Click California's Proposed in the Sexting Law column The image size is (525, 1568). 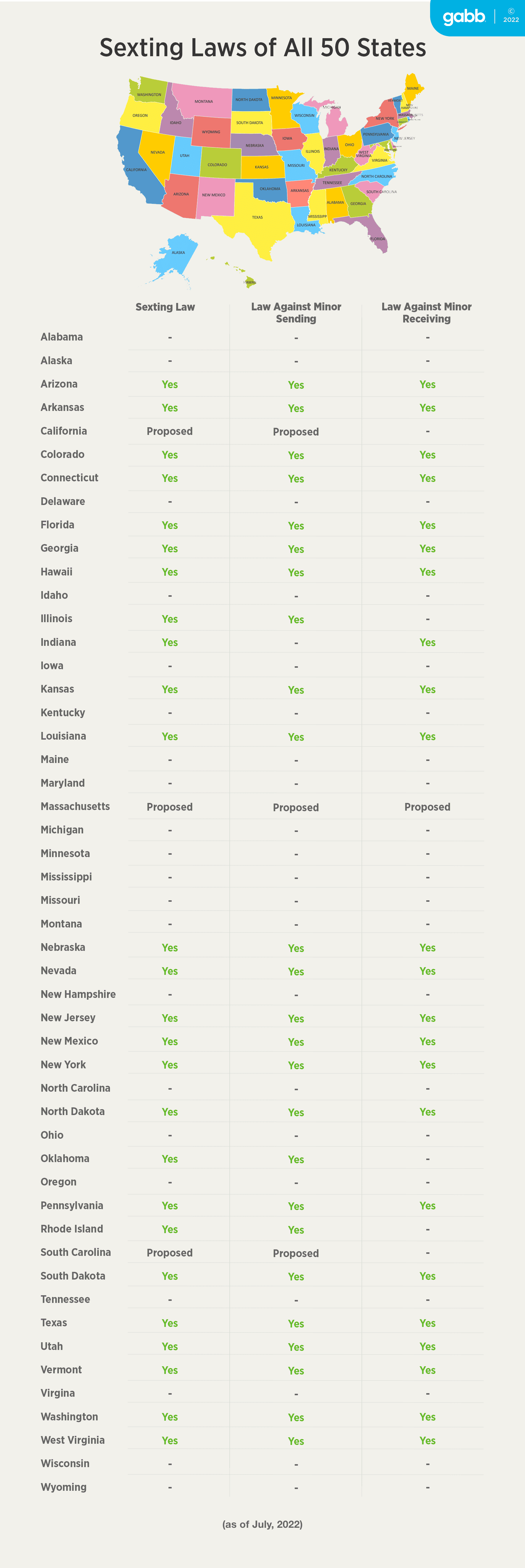coord(169,432)
